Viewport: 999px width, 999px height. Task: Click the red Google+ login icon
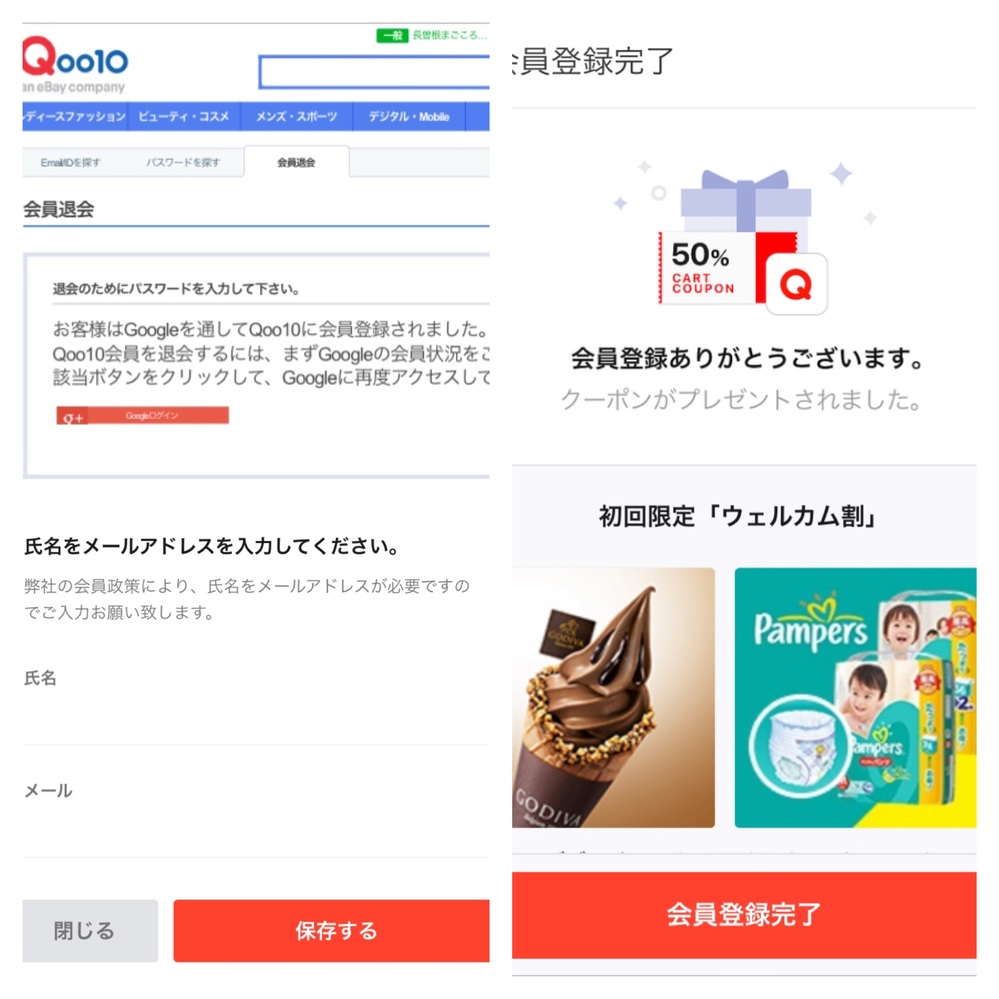tap(72, 416)
